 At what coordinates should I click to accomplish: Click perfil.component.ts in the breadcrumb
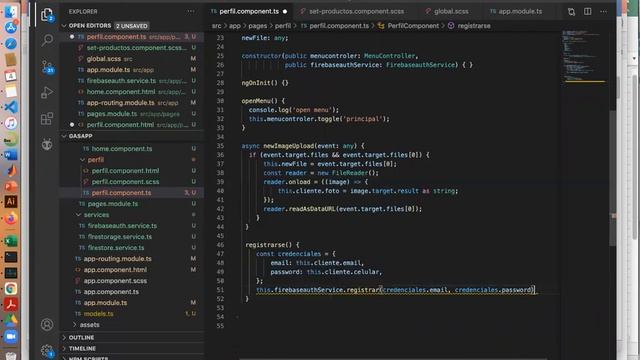339,26
